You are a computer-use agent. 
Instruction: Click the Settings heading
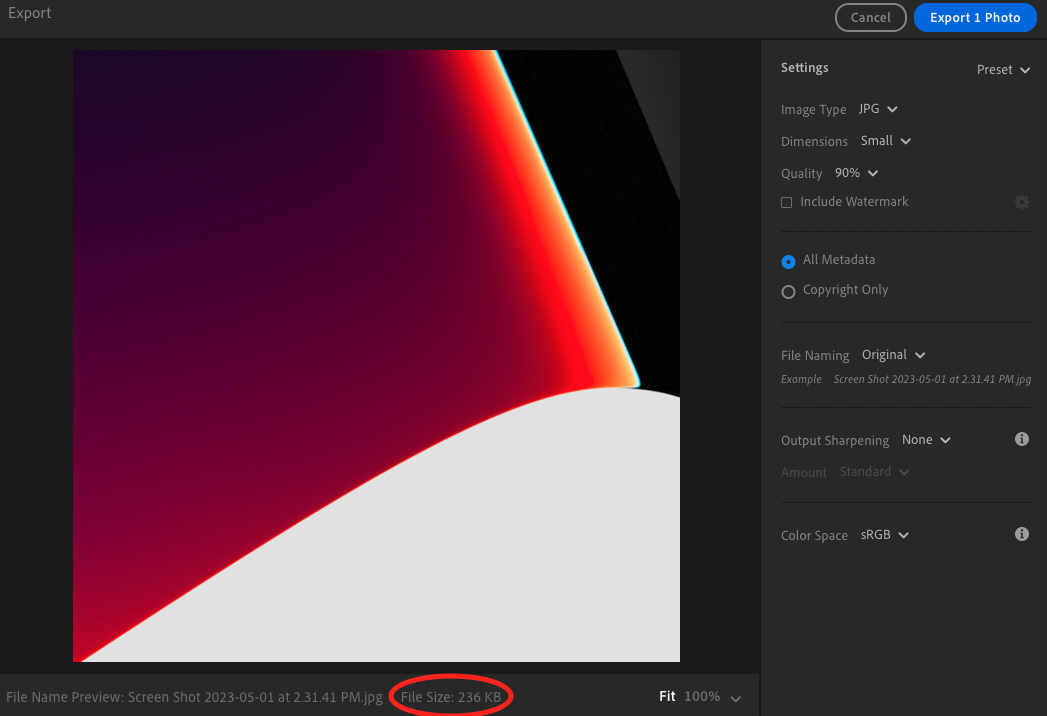pyautogui.click(x=805, y=67)
